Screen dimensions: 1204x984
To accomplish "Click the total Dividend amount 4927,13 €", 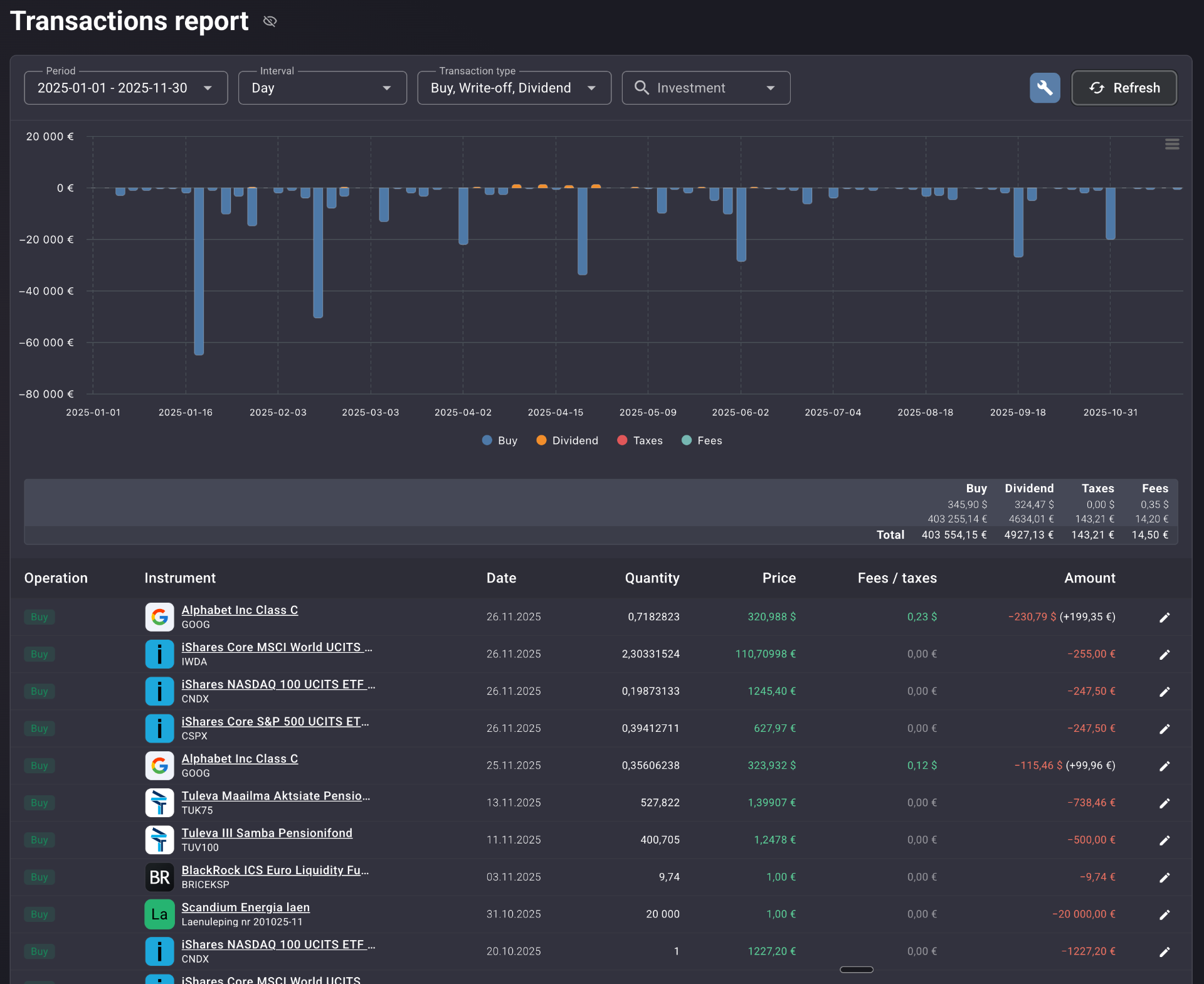I will pyautogui.click(x=1028, y=535).
